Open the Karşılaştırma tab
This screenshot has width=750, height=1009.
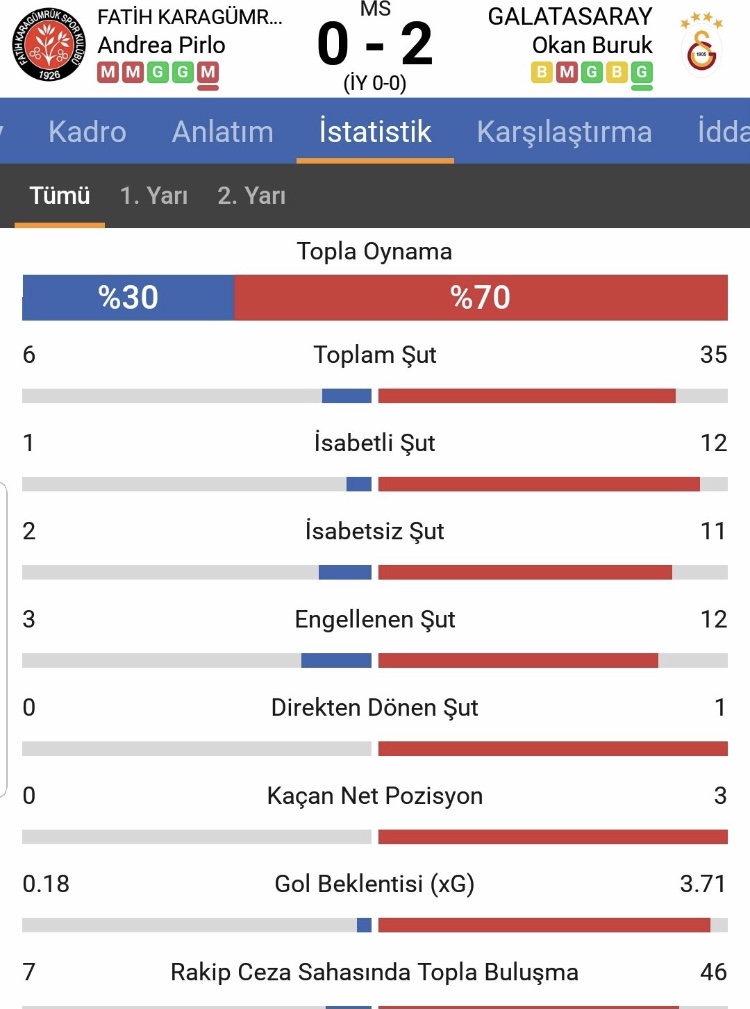coord(564,131)
